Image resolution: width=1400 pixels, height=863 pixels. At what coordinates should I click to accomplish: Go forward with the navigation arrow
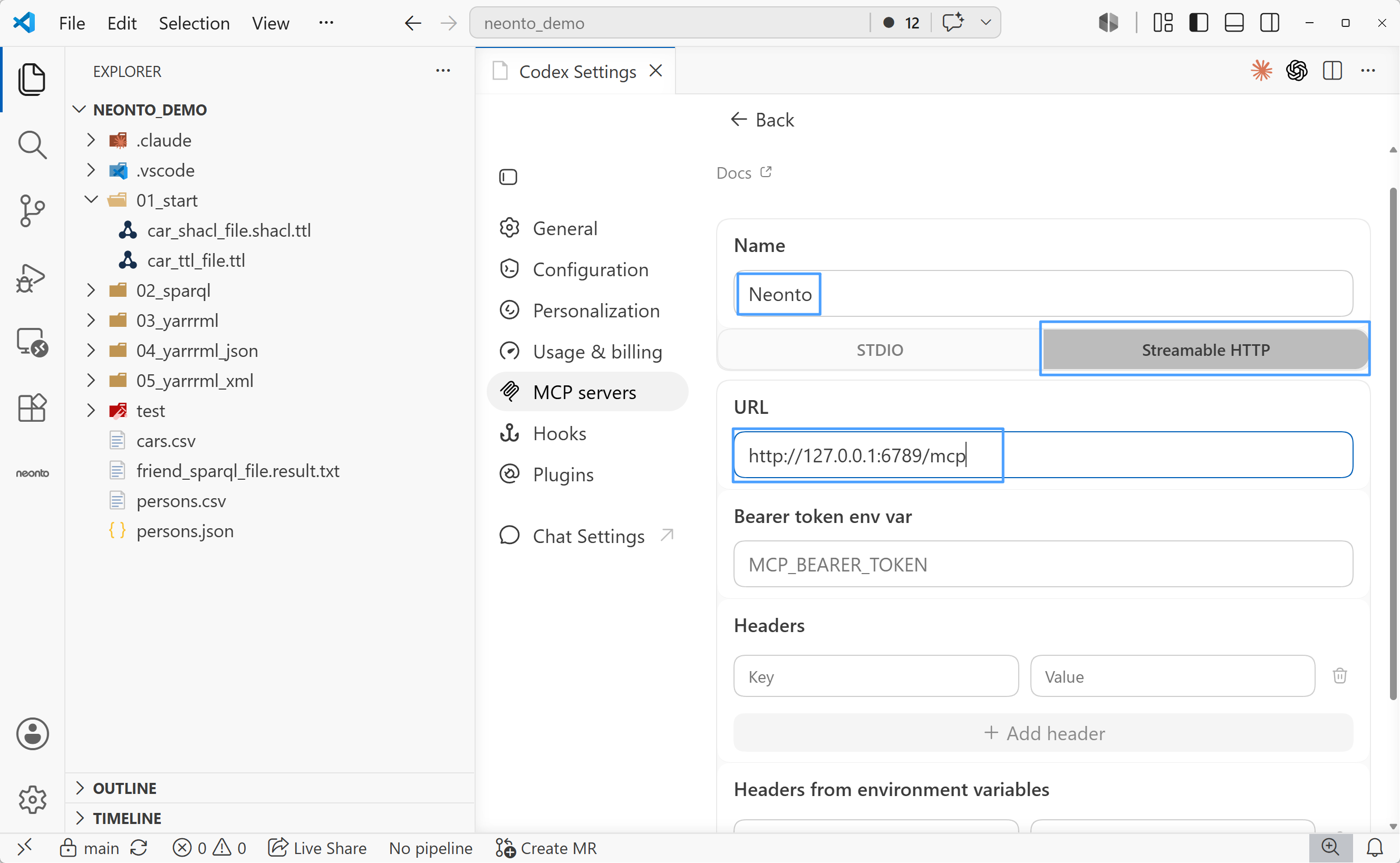point(449,23)
